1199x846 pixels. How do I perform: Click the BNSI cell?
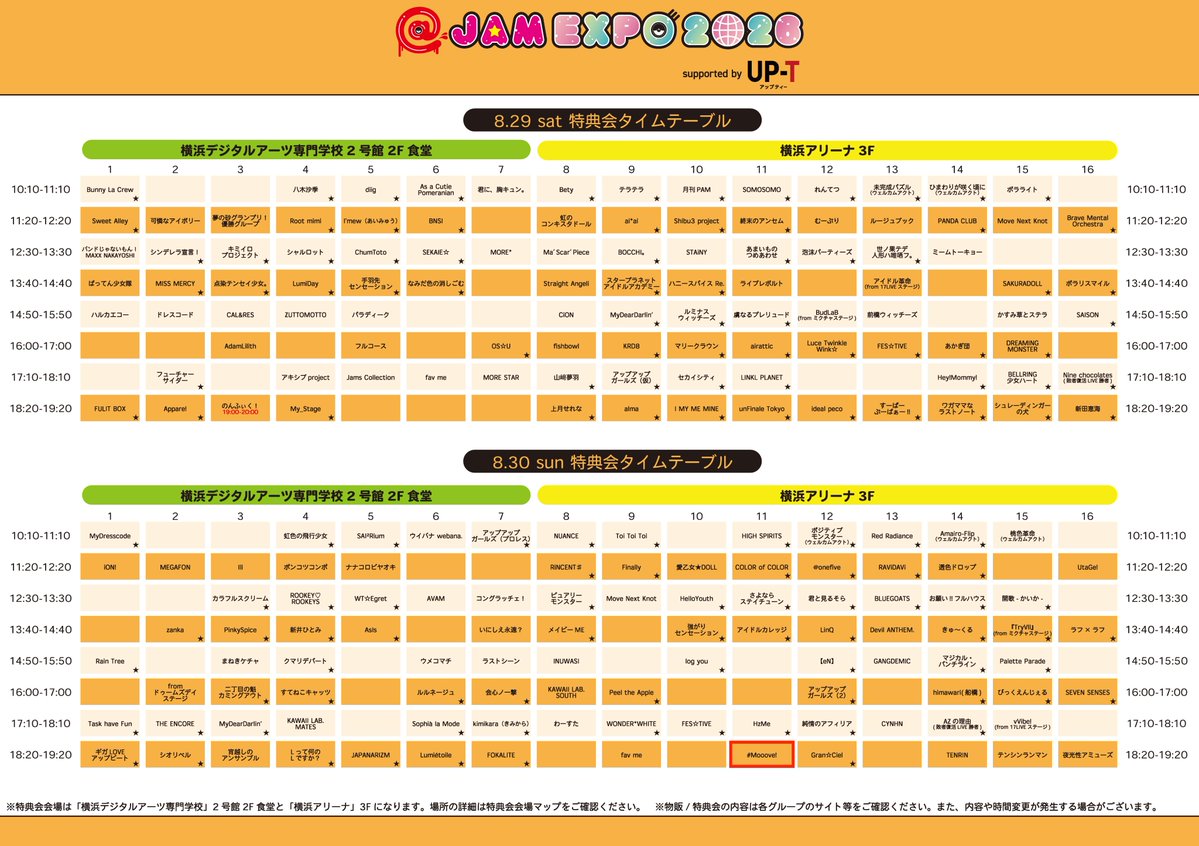[x=436, y=221]
